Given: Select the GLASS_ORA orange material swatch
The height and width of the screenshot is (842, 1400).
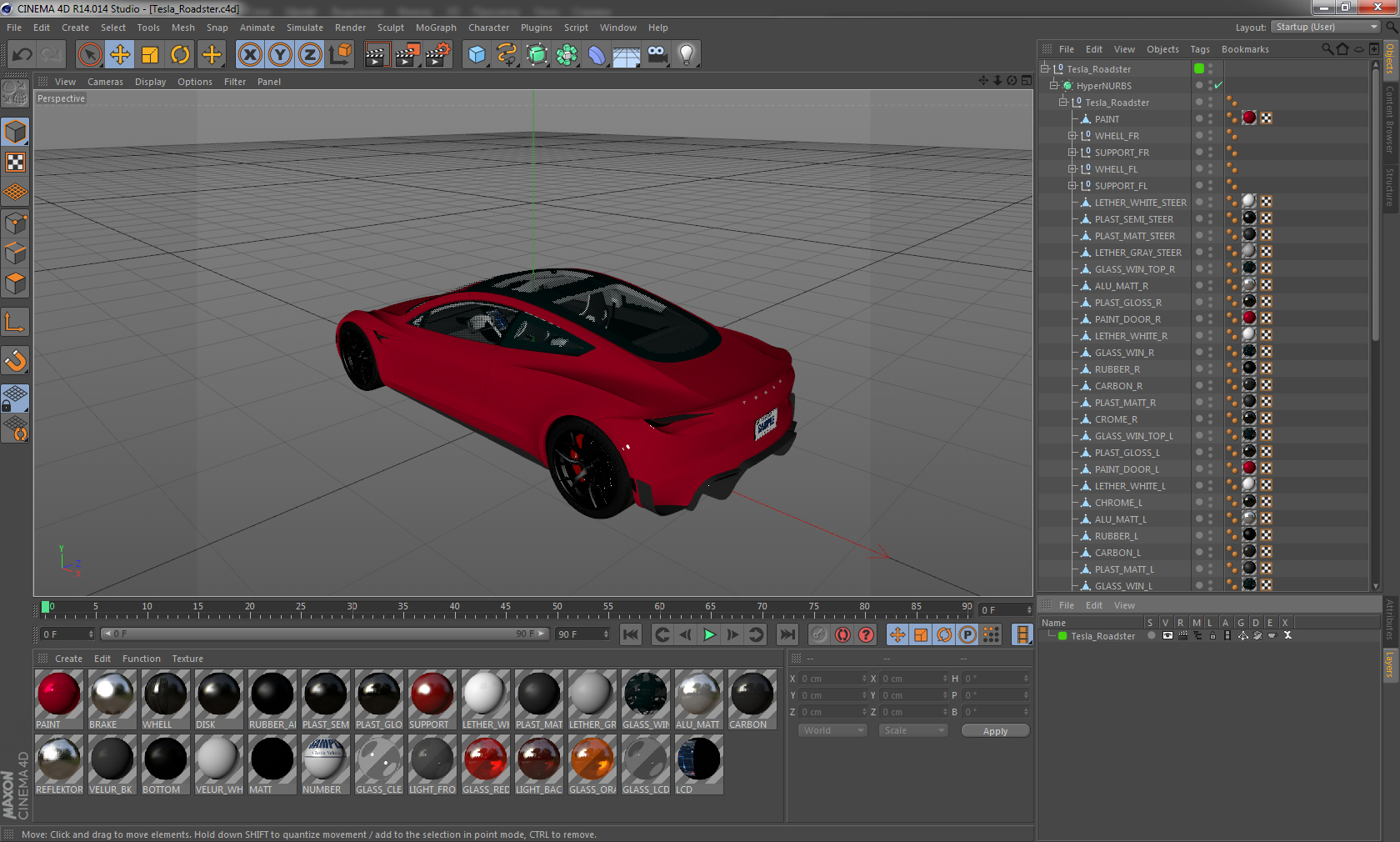Looking at the screenshot, I should coord(592,759).
